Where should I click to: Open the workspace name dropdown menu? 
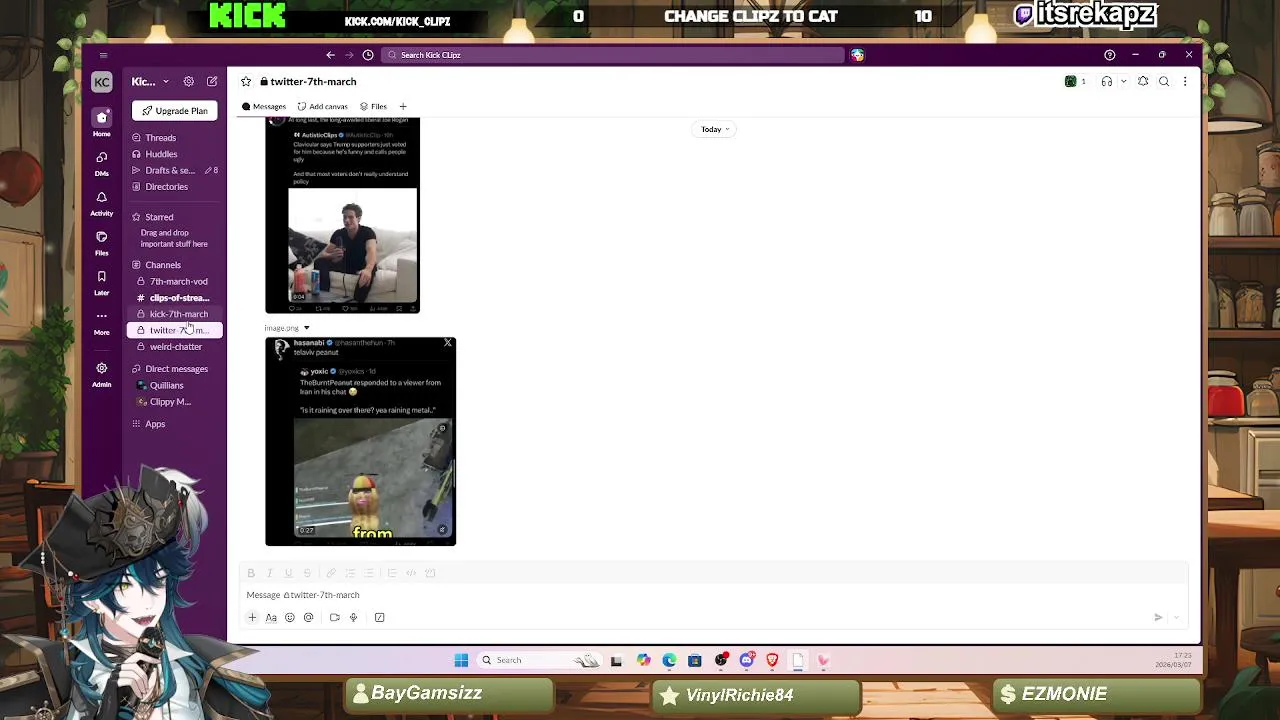150,82
